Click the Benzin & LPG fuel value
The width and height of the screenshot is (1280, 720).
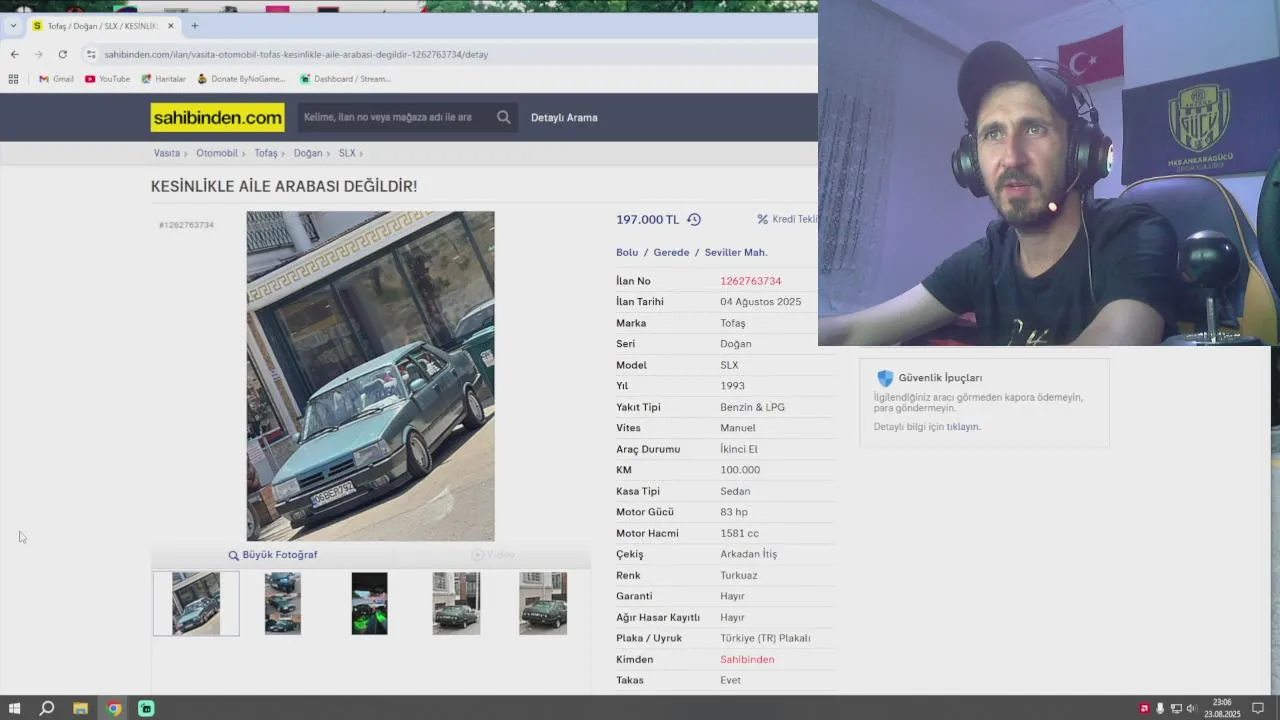[752, 407]
